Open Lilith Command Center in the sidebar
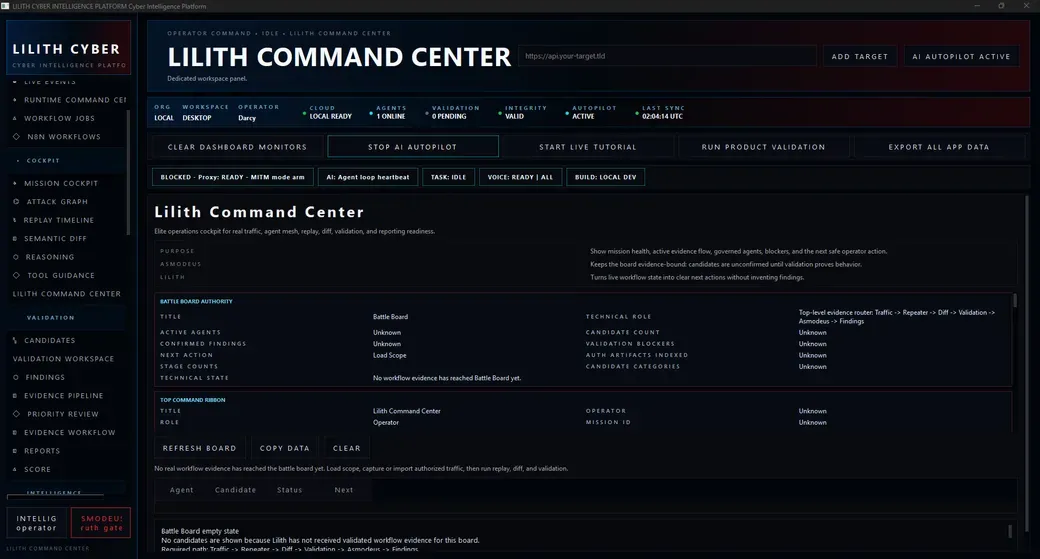The image size is (1040, 559). point(66,294)
